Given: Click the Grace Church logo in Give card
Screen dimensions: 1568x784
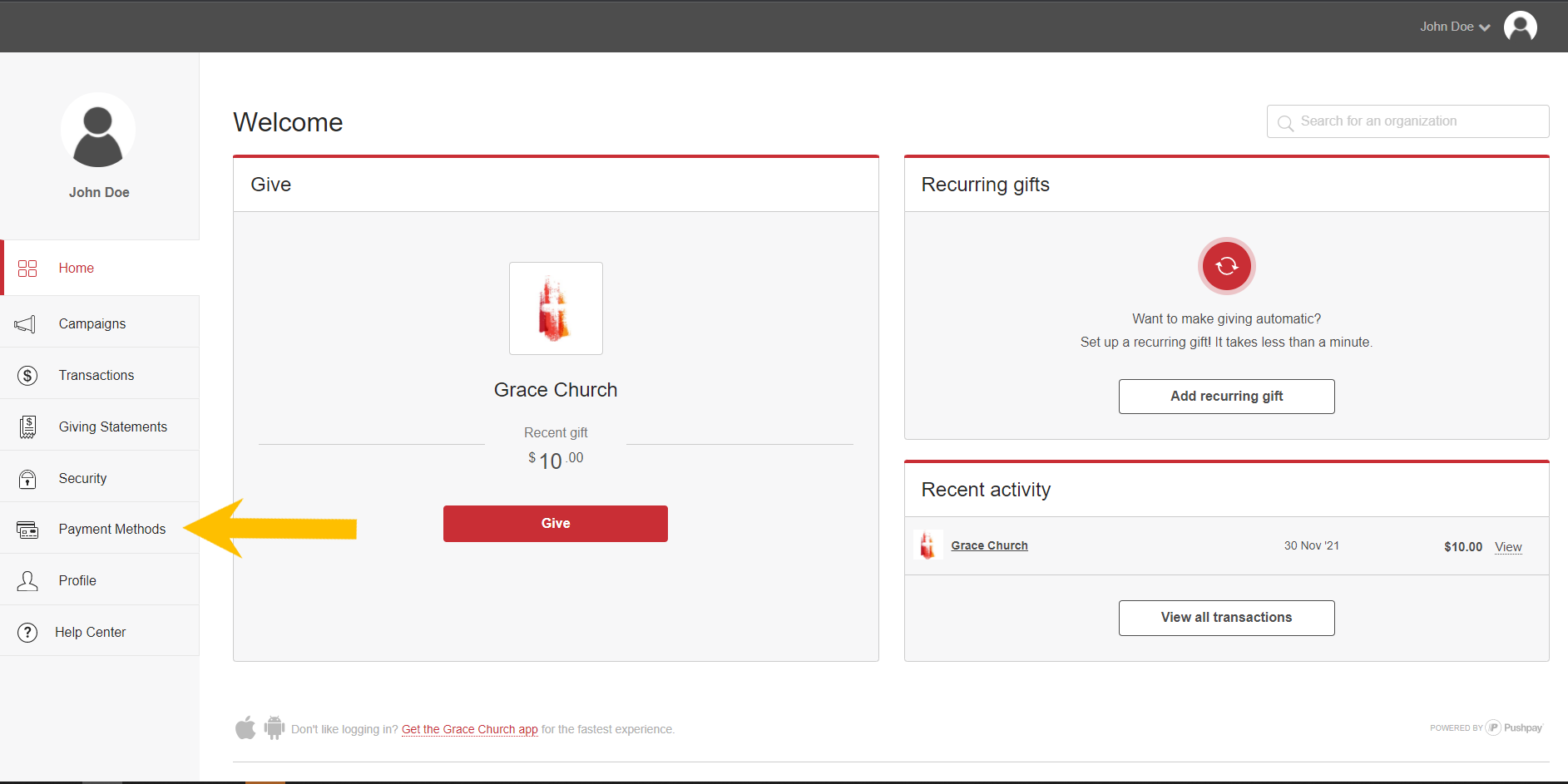Looking at the screenshot, I should click(x=556, y=308).
